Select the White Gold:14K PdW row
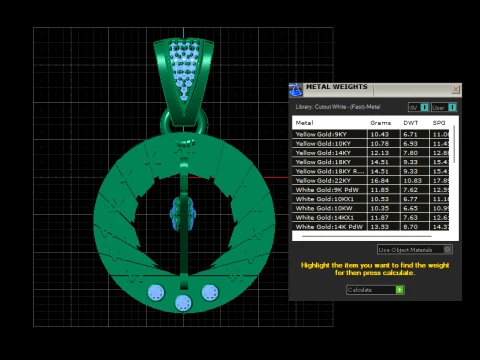The height and width of the screenshot is (360, 480). pyautogui.click(x=371, y=227)
